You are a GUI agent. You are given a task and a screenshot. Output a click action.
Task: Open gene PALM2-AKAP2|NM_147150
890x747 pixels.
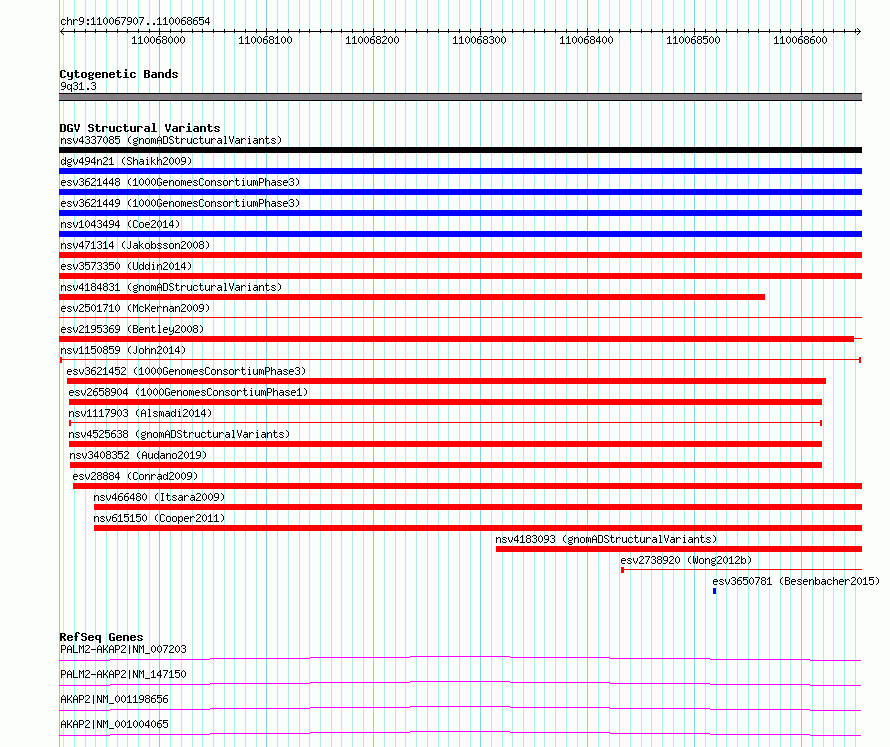tap(123, 674)
